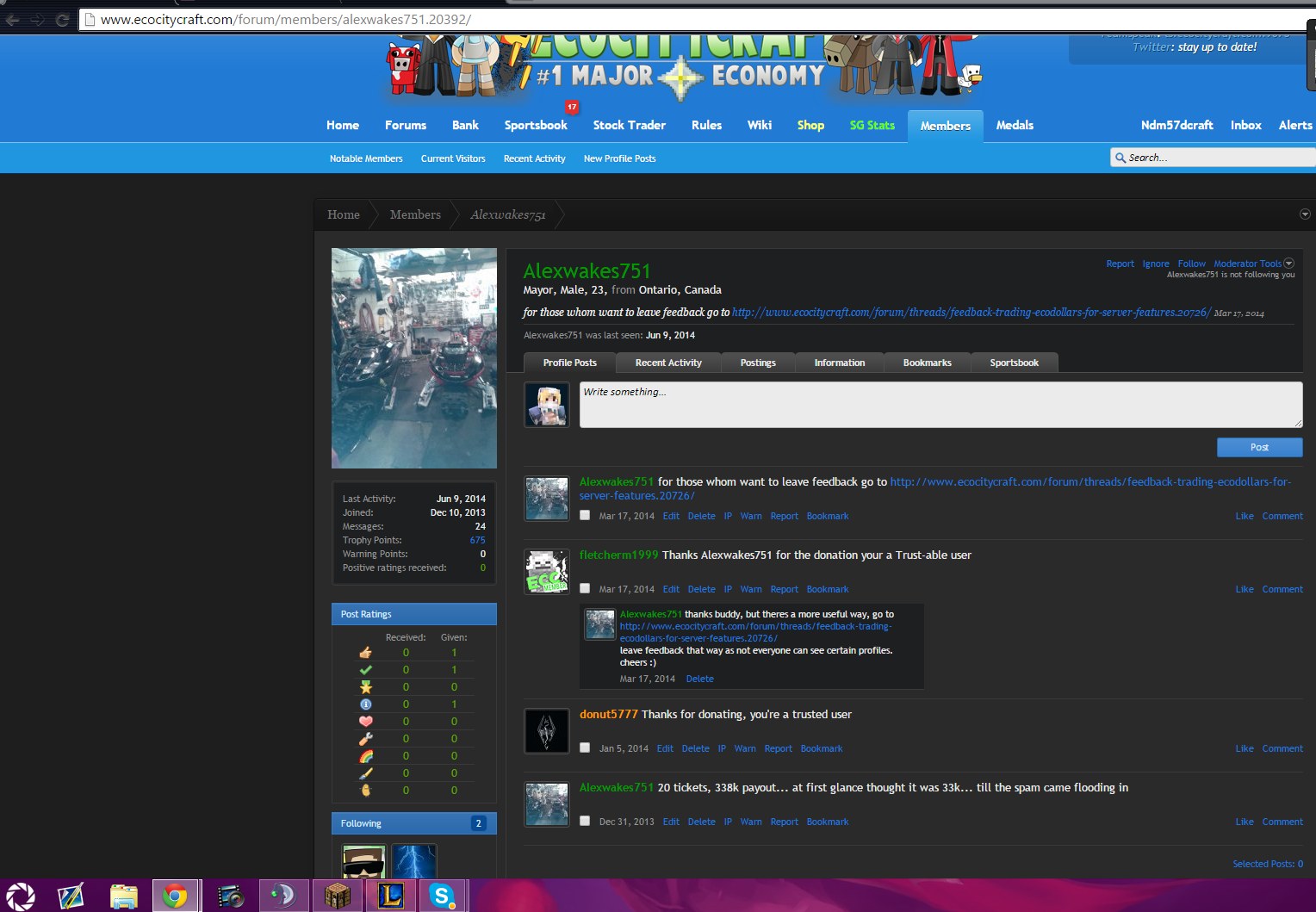Open the film-and-camera app on taskbar
The image size is (1316, 912).
230,896
